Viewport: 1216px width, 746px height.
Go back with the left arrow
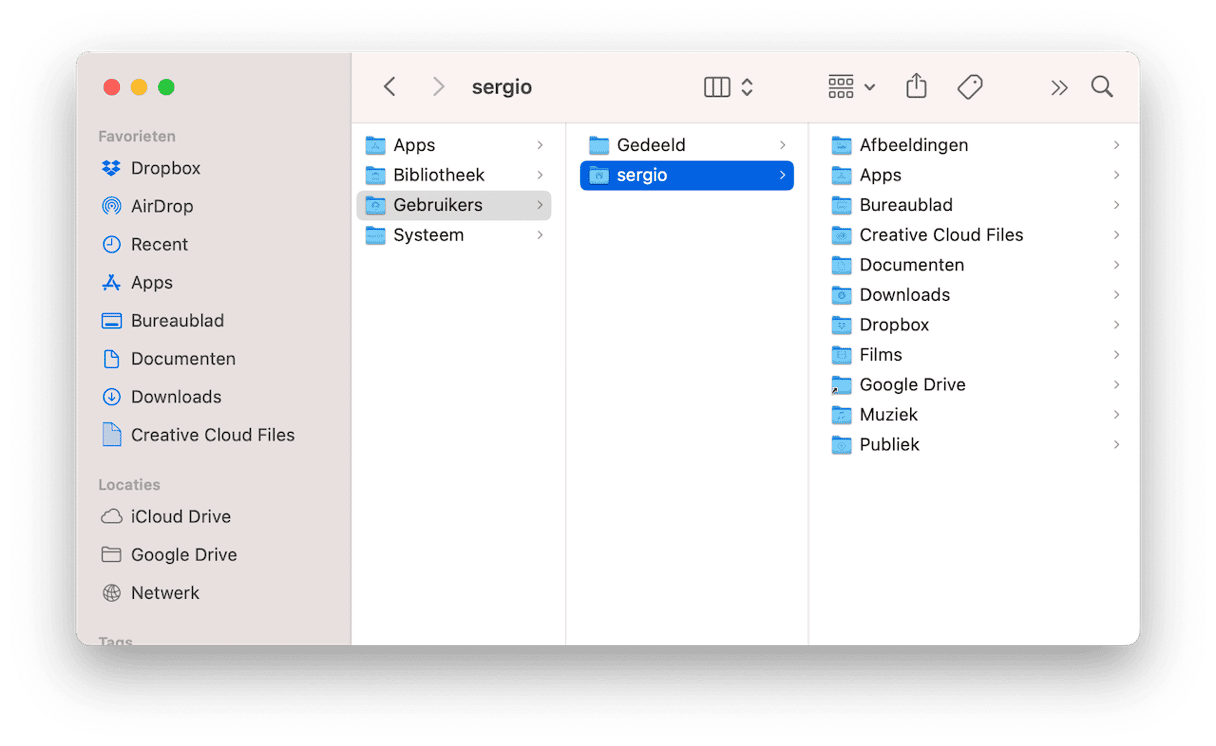(390, 87)
